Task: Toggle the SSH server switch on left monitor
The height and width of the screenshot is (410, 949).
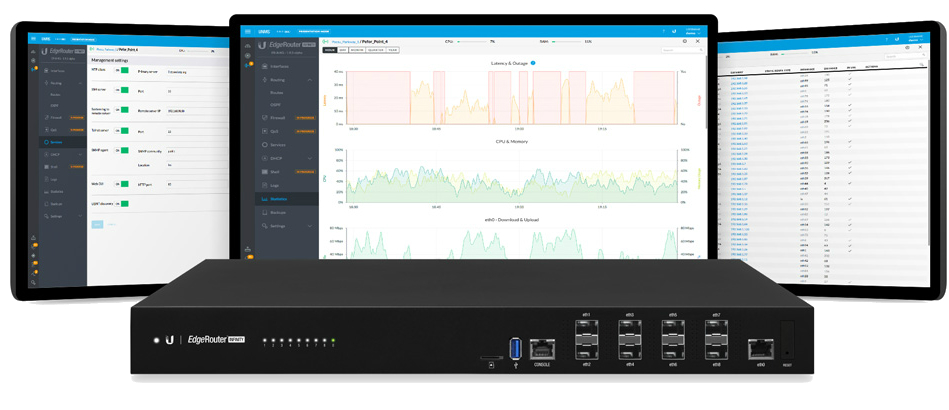Action: (122, 90)
